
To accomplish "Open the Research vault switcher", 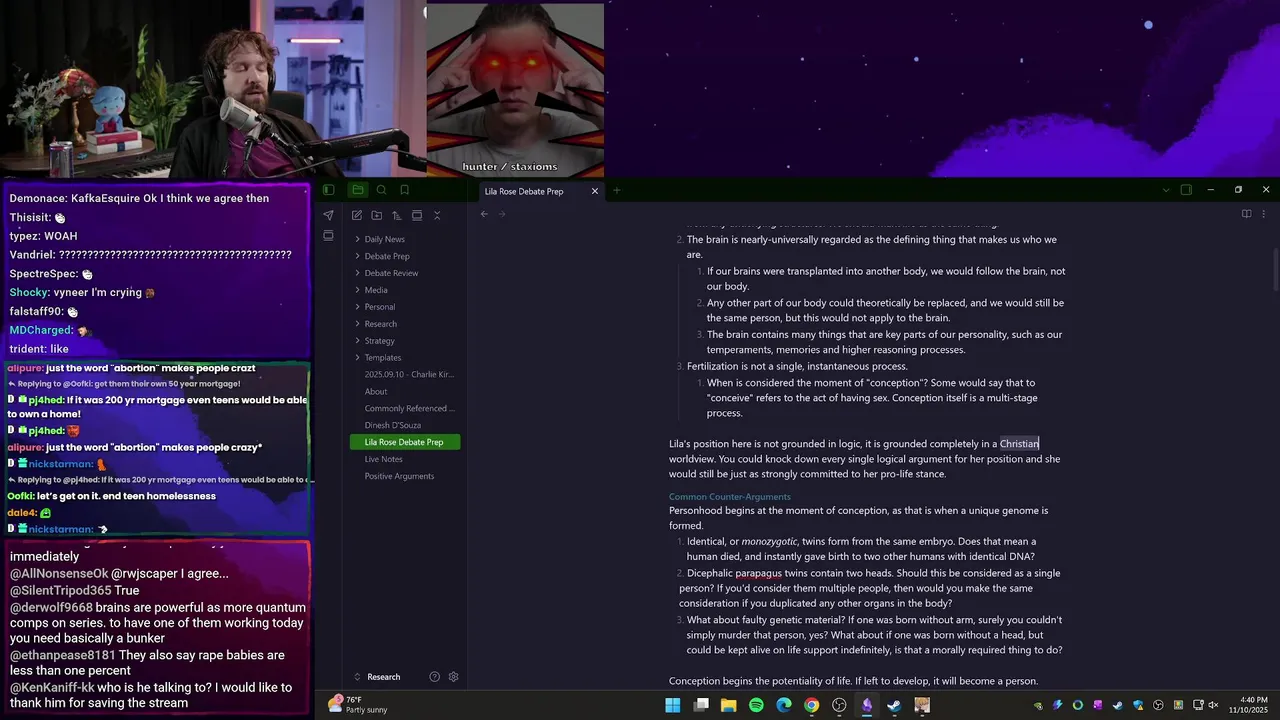I will click(x=377, y=677).
